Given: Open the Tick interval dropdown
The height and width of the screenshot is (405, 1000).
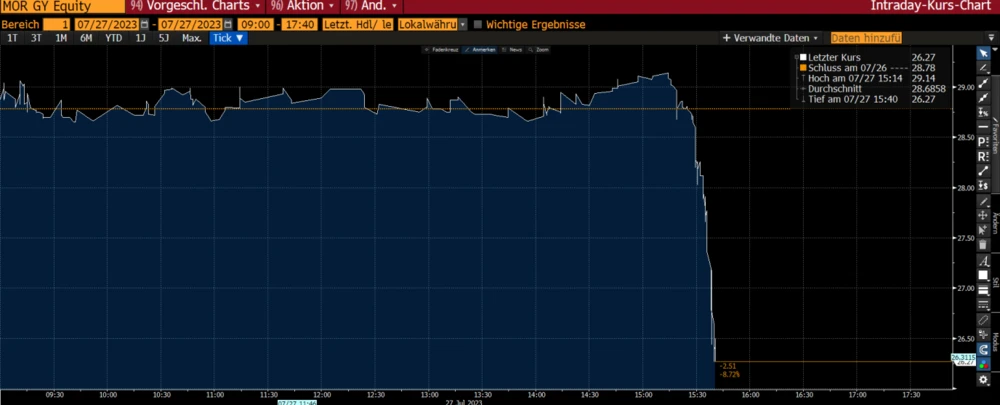Looking at the screenshot, I should pyautogui.click(x=228, y=38).
